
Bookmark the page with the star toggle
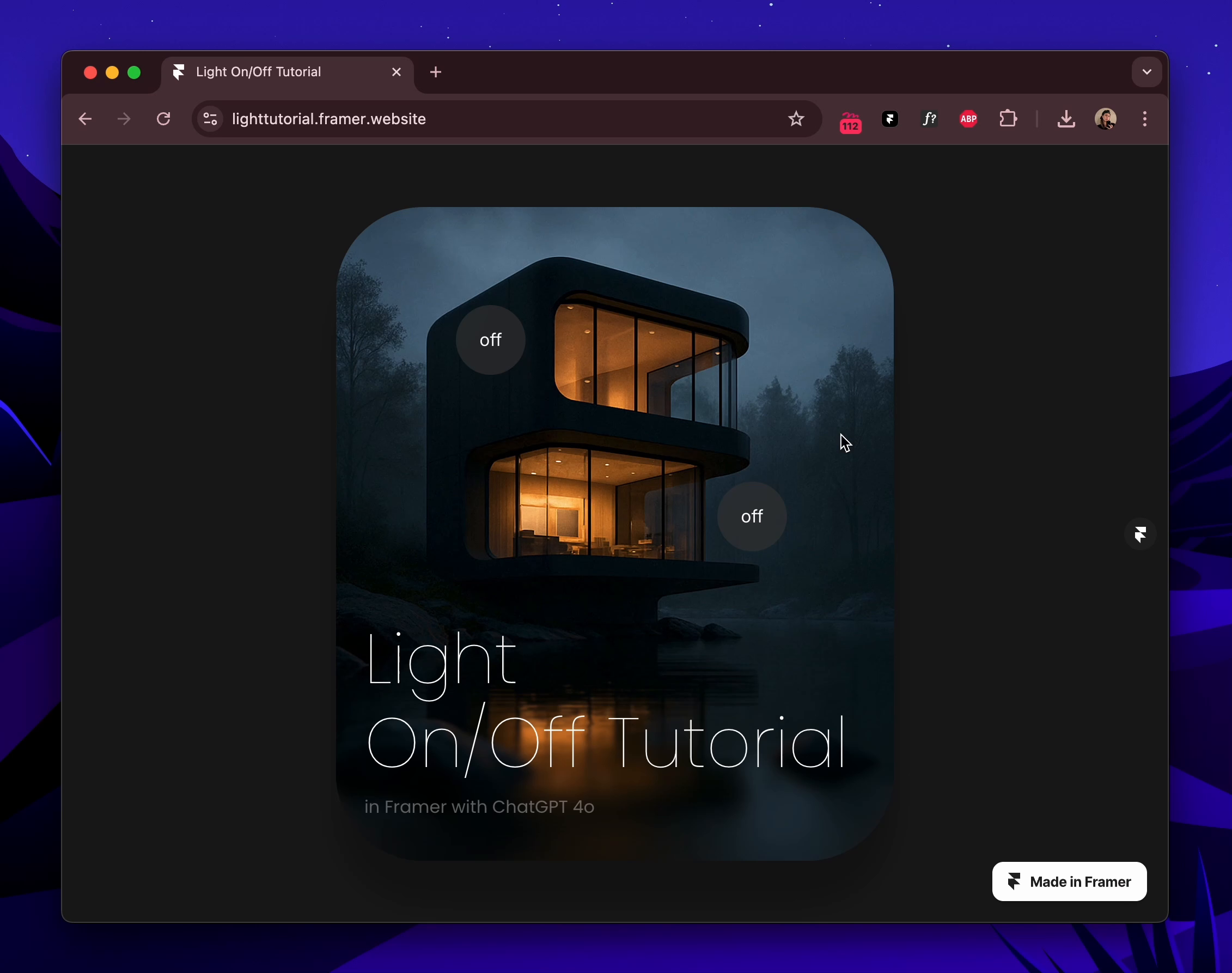[x=796, y=118]
